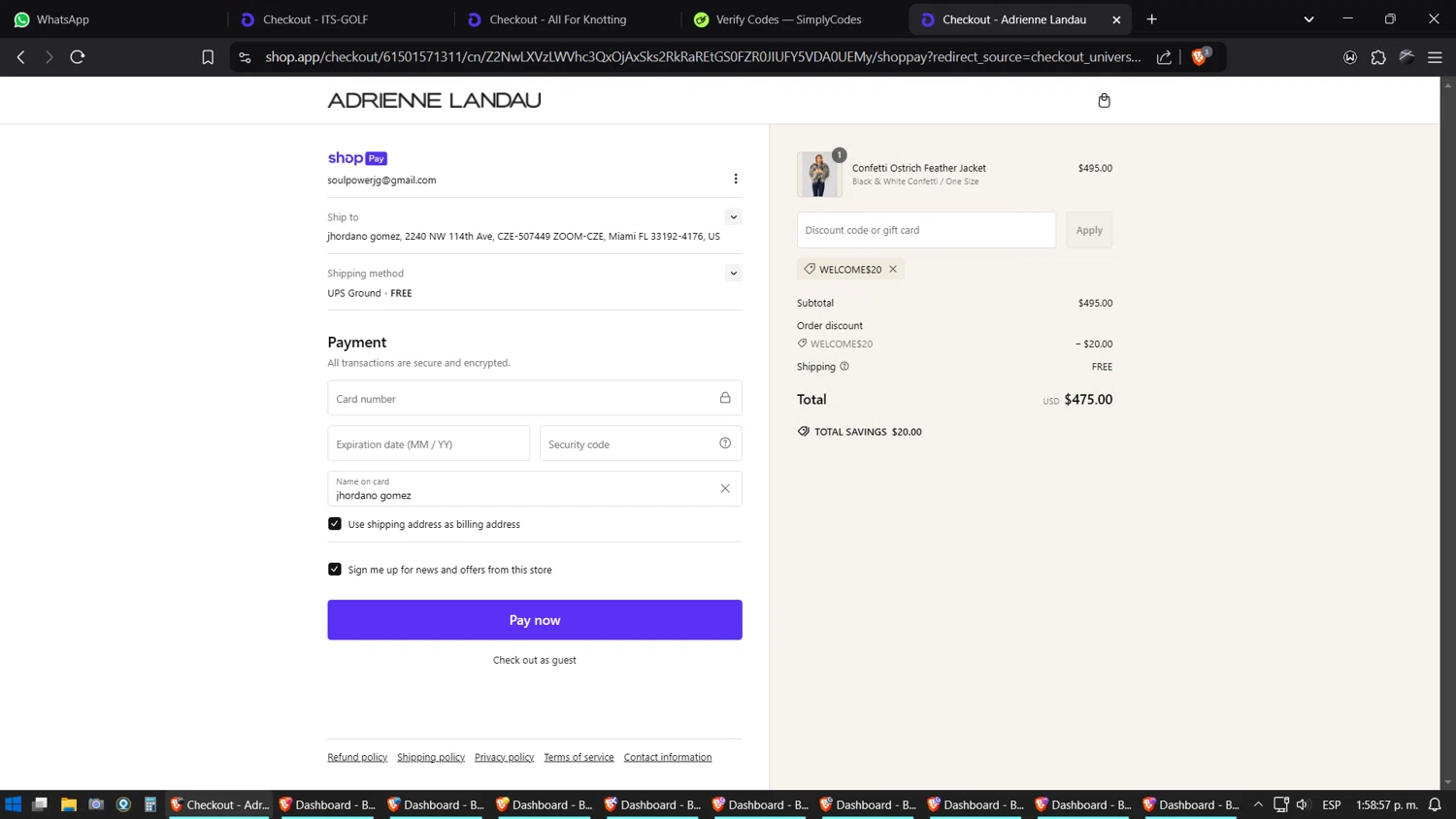Click Check out as guest link
Screen dimensions: 1456x819
[535, 660]
